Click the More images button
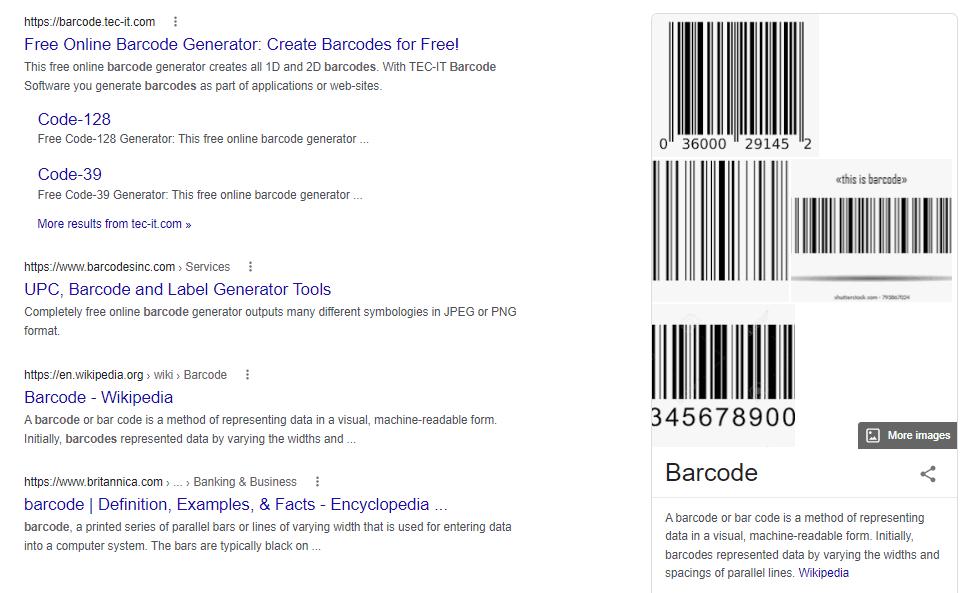This screenshot has height=593, width=966. (907, 435)
